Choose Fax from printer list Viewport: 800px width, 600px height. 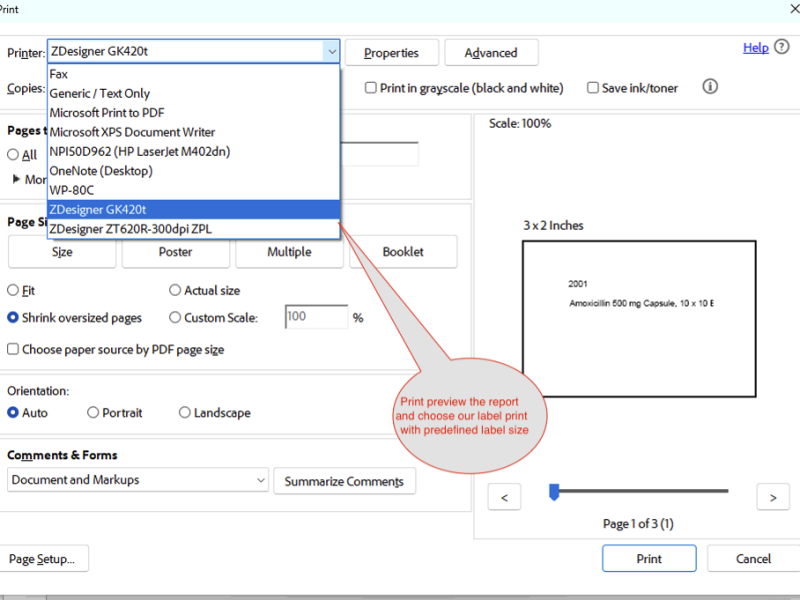point(193,74)
